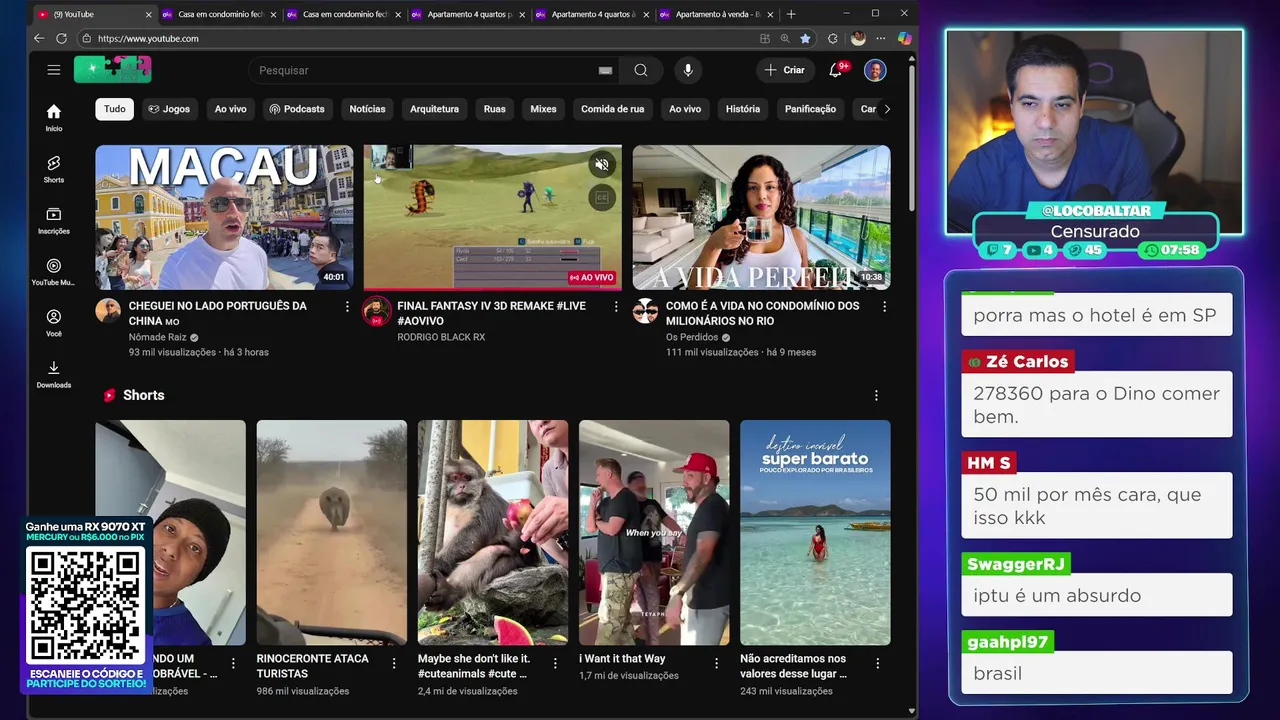Unmute the Final Fantasy live preview

(x=602, y=165)
